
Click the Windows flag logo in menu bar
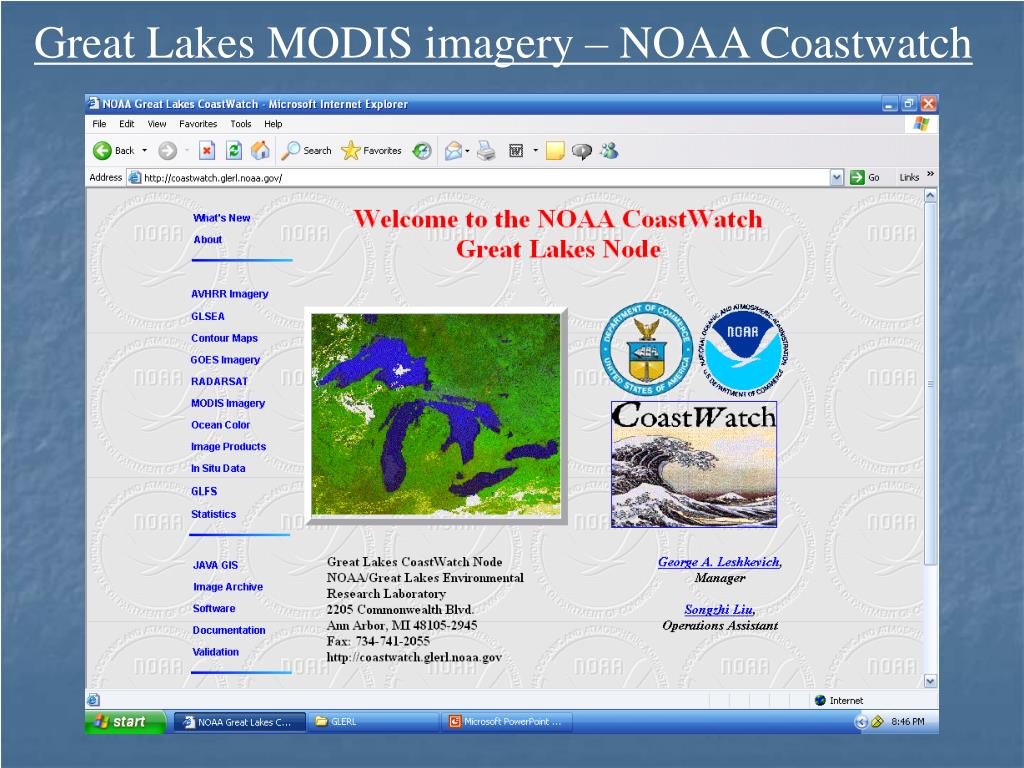click(x=921, y=123)
